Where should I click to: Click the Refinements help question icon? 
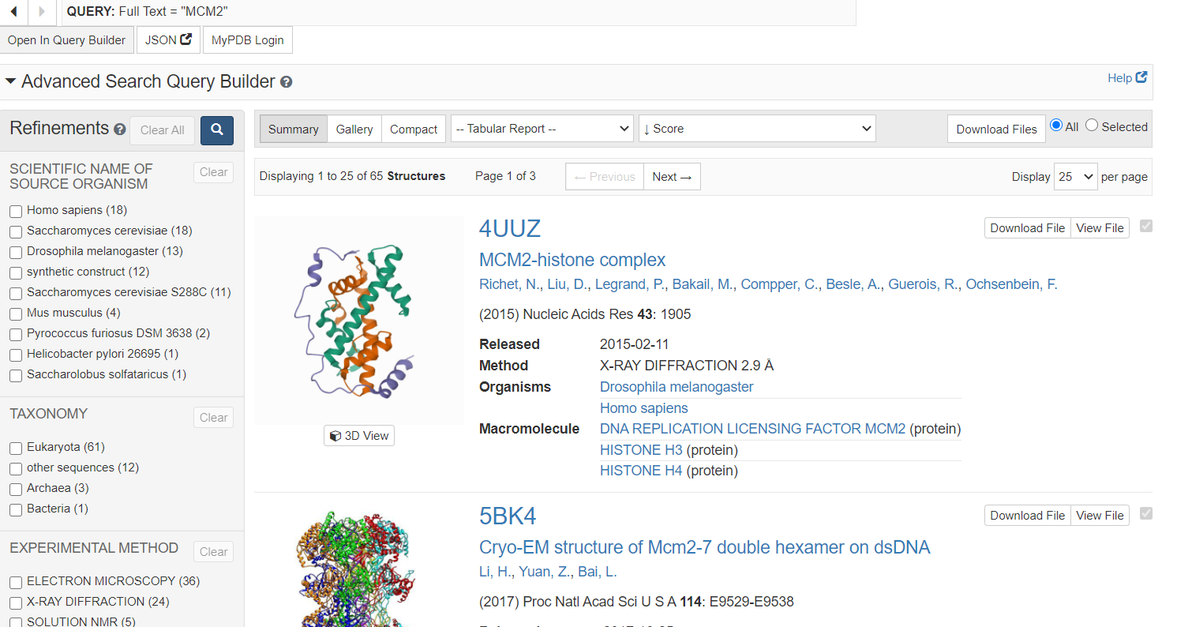click(x=120, y=130)
